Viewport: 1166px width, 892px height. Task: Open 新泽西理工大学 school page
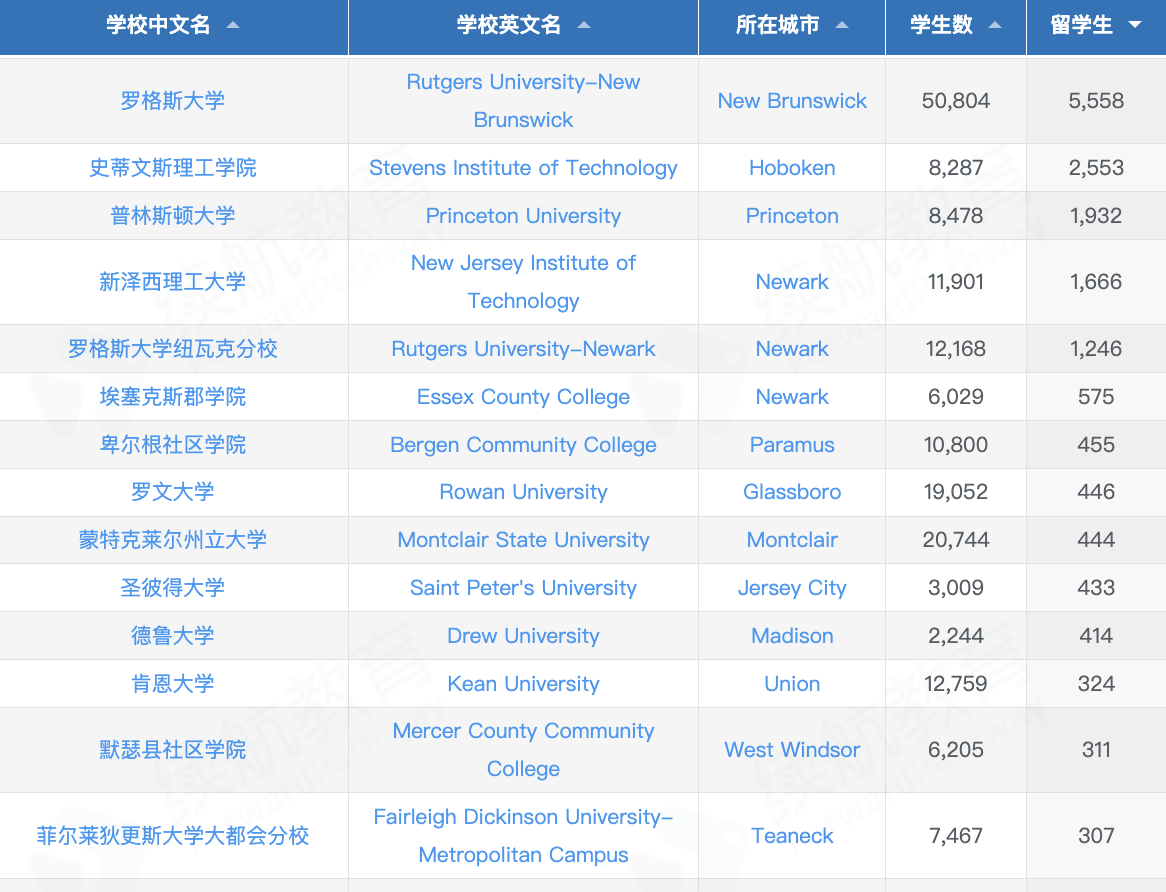point(173,282)
